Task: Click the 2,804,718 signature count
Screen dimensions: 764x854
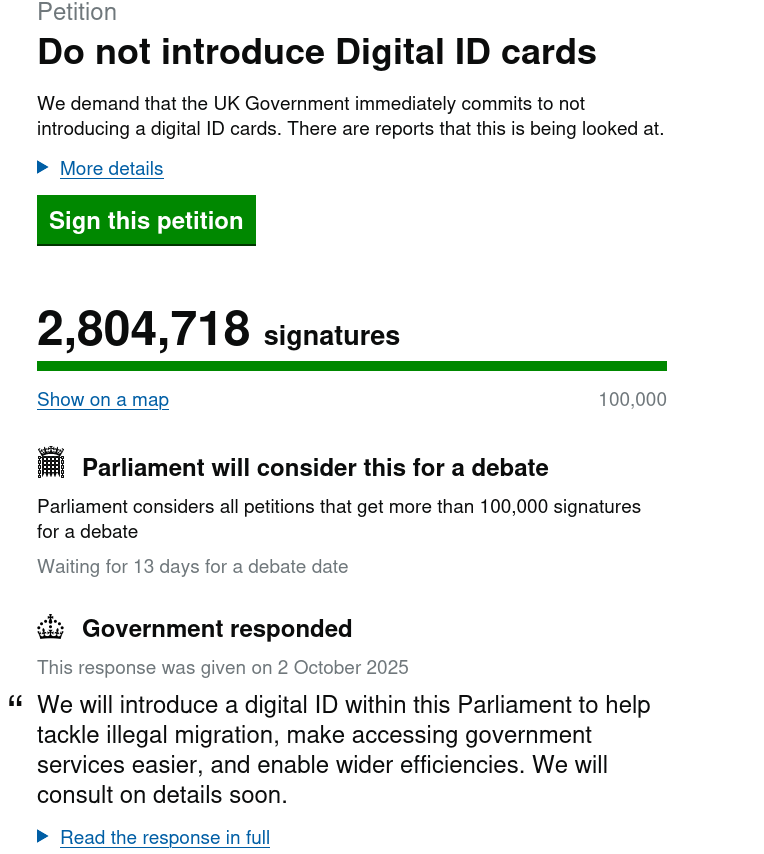Action: click(x=143, y=329)
